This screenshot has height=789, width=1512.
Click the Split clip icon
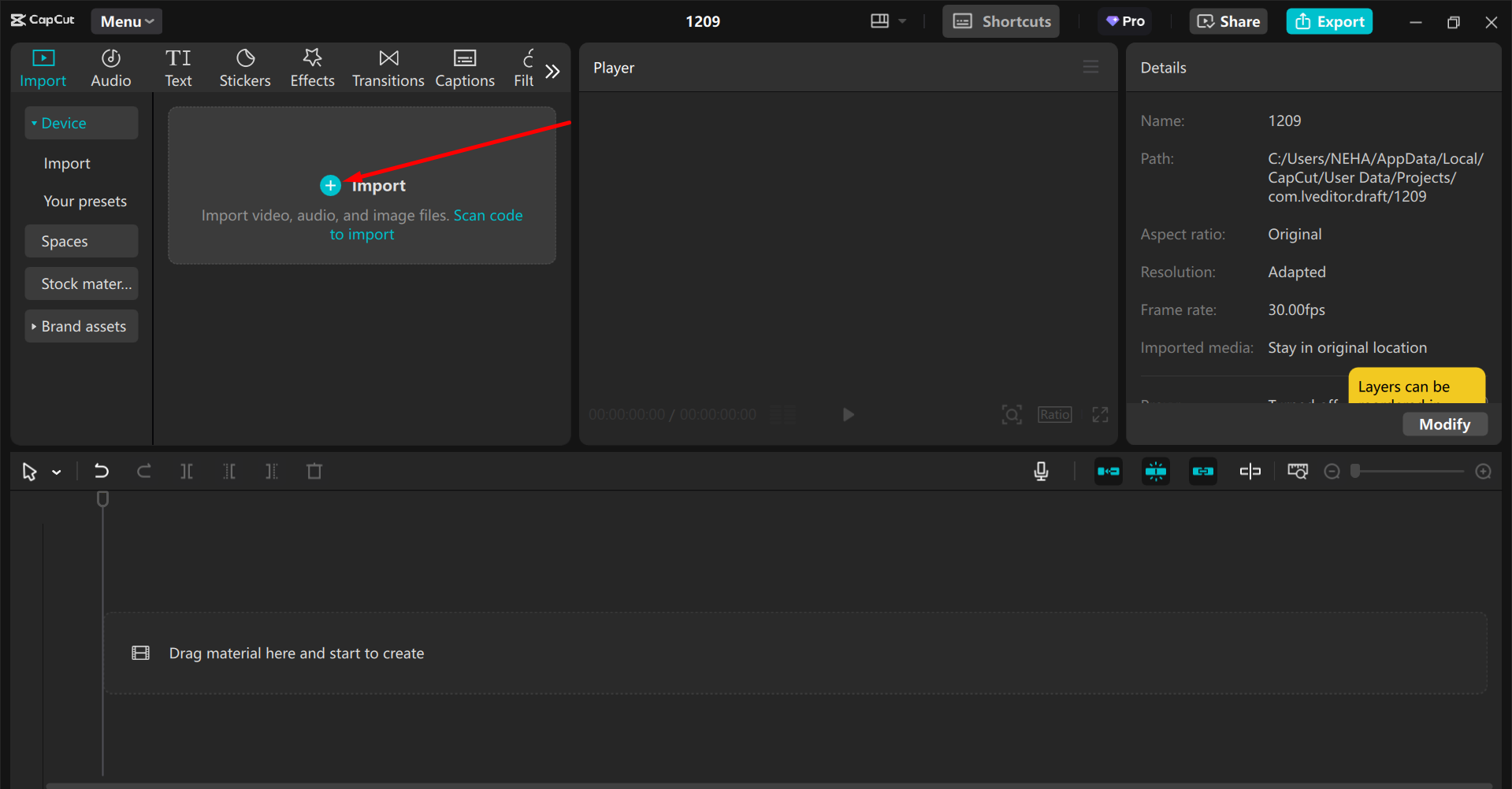point(187,471)
